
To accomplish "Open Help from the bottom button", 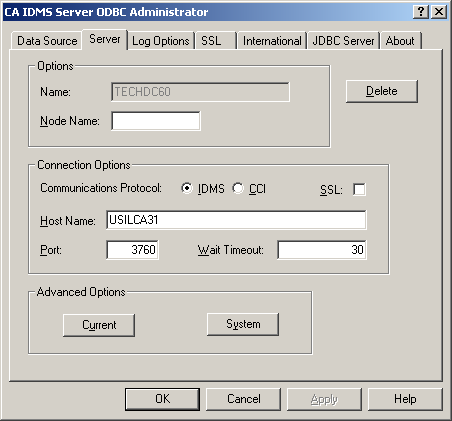I will 405,399.
